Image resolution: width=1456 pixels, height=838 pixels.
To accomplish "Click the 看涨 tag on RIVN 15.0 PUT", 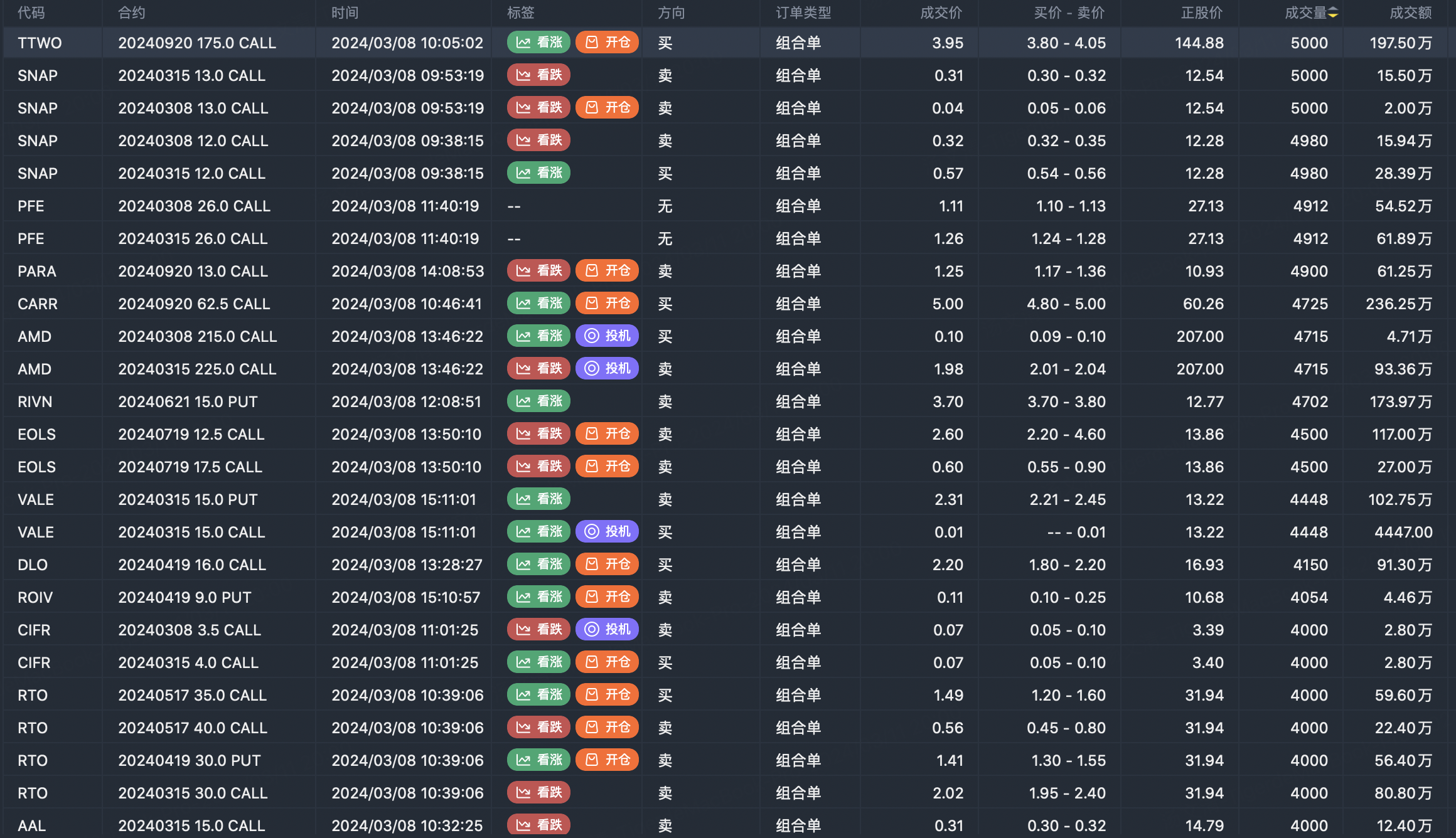I will pos(538,401).
